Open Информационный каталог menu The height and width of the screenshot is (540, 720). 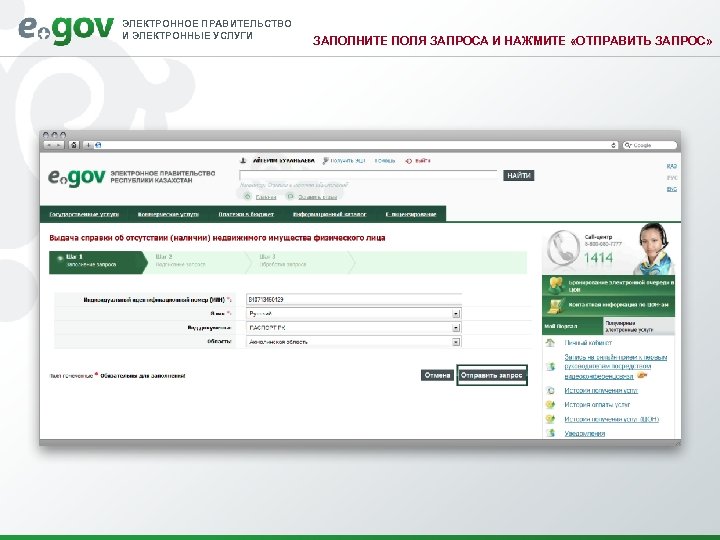click(x=330, y=214)
